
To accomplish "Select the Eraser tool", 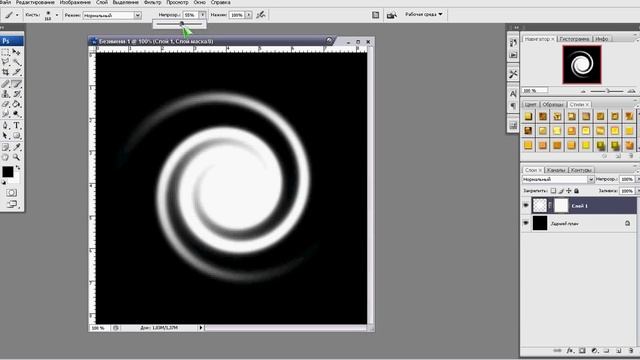I will click(x=6, y=104).
